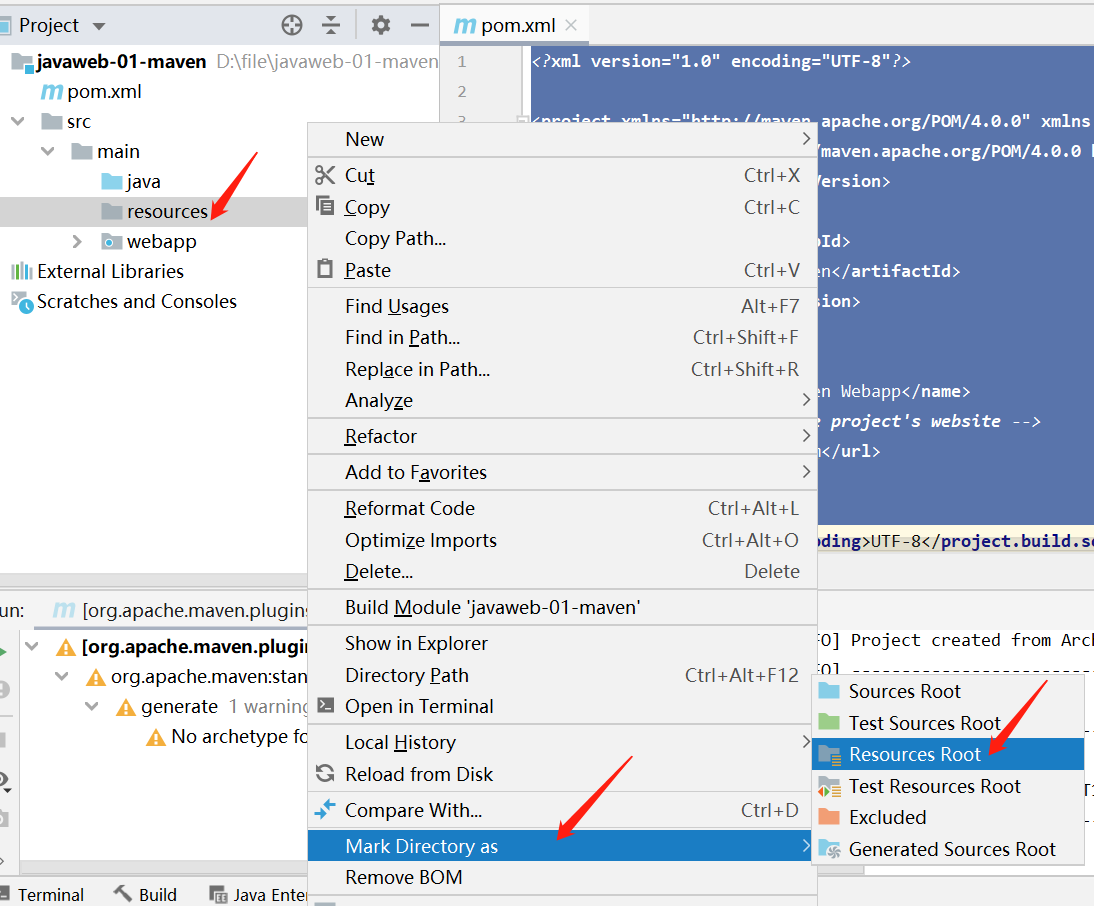Collapse the org.apache.maven:stan node
Screen dimensions: 1094x906
[x=61, y=677]
